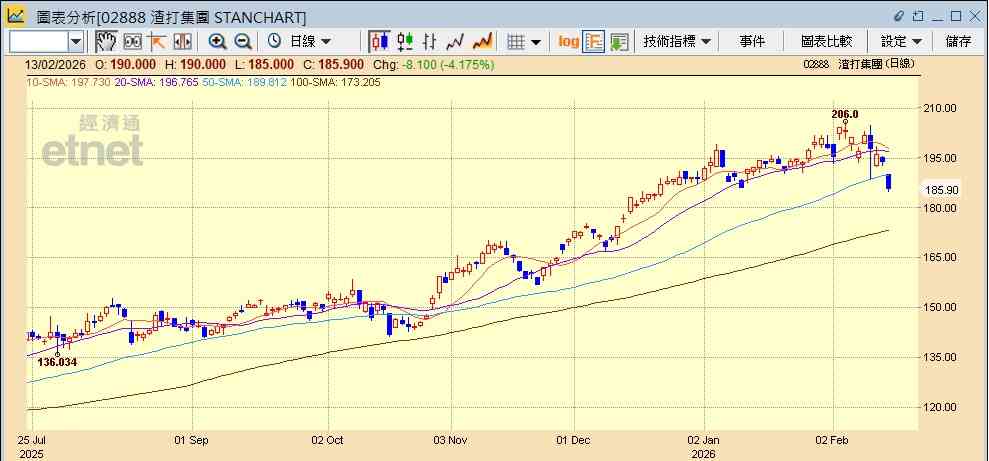Click the green export-data icon
The width and height of the screenshot is (989, 461).
(619, 42)
